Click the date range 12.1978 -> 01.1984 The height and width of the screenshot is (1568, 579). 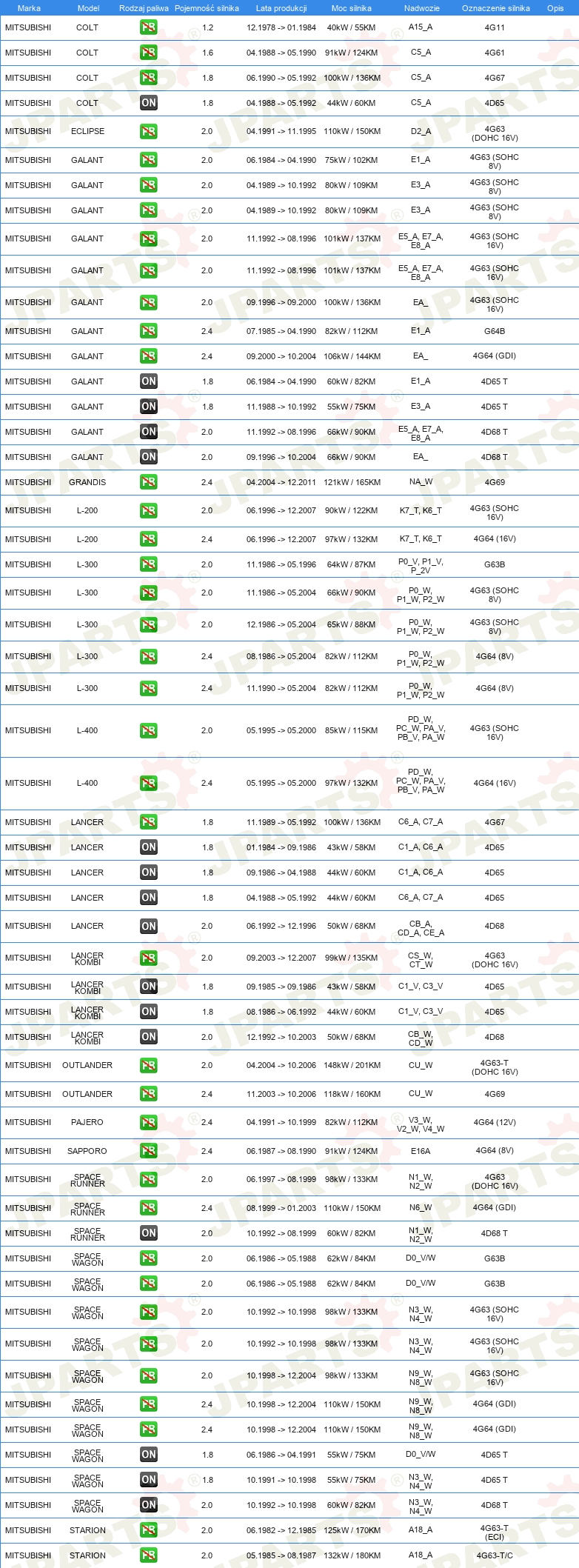pyautogui.click(x=281, y=27)
